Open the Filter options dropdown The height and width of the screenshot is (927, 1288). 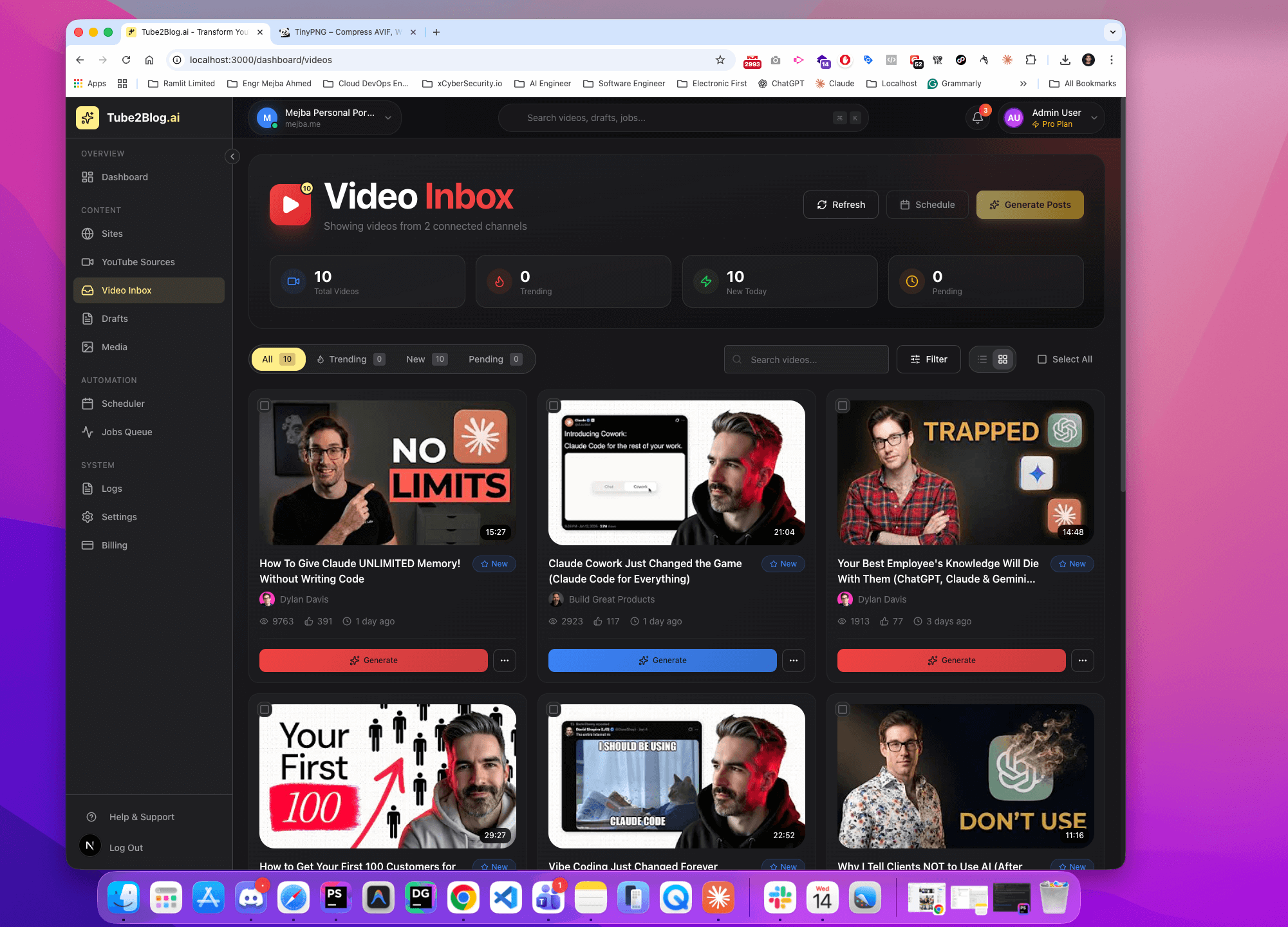[x=928, y=359]
